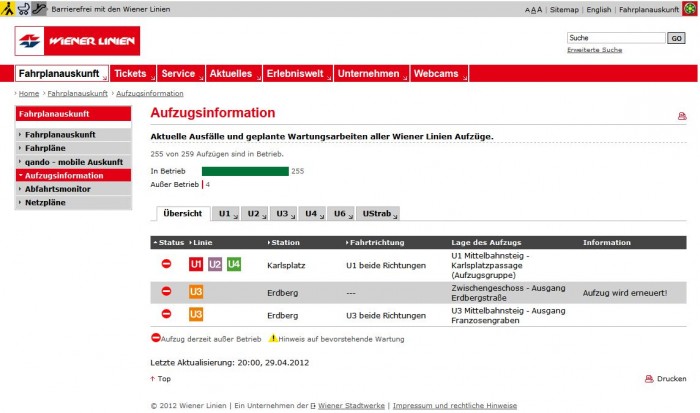Click Home in the breadcrumb
This screenshot has width=700, height=413.
(29, 93)
